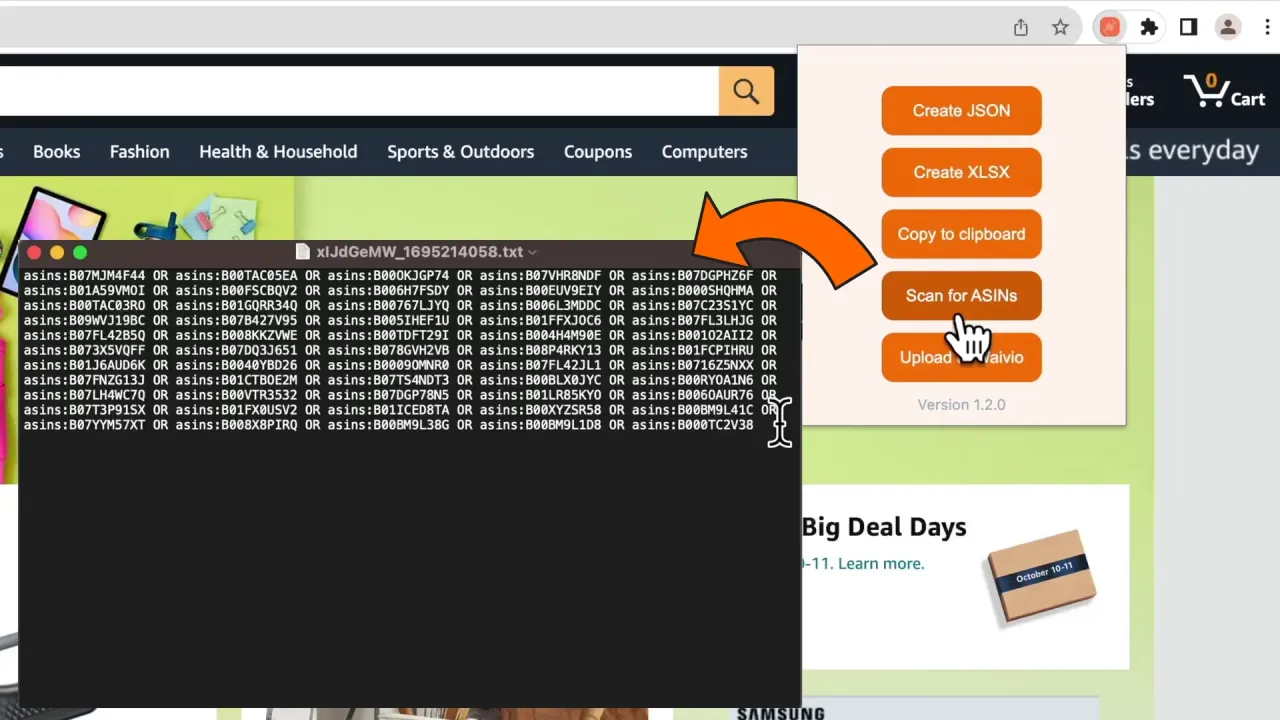Click the Amazon search magnifier button

tap(746, 91)
